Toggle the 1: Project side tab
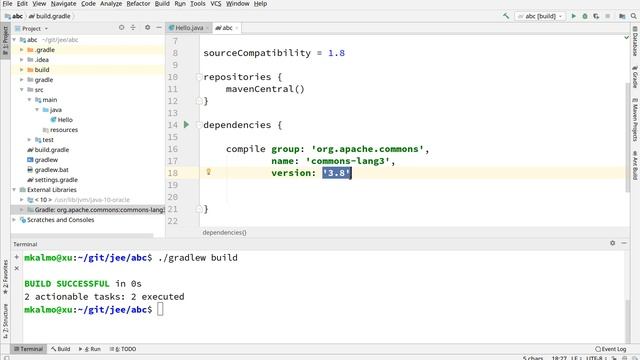The image size is (640, 360). [x=5, y=41]
